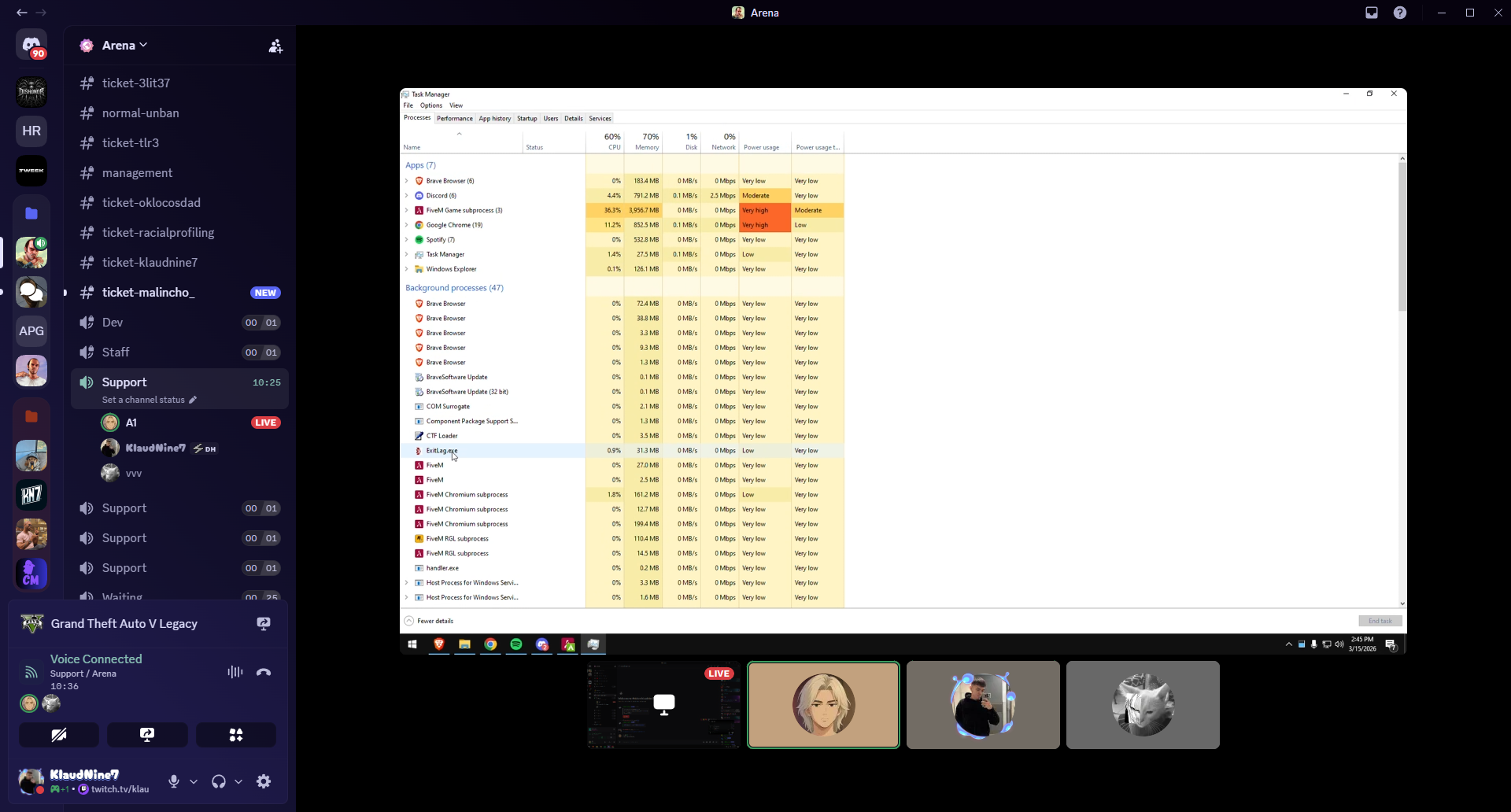Image resolution: width=1511 pixels, height=812 pixels.
Task: Open Options menu in Task Manager
Action: coord(431,105)
